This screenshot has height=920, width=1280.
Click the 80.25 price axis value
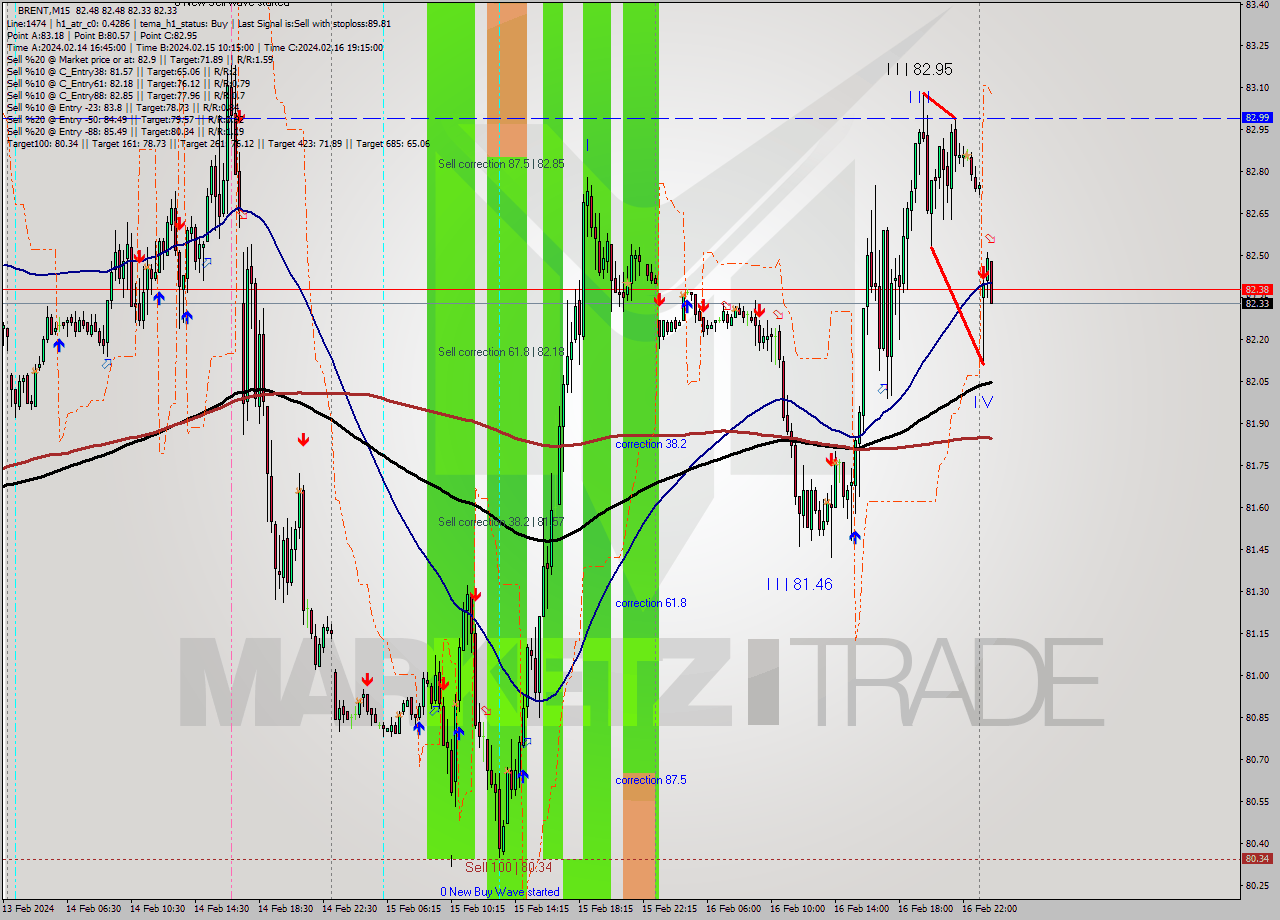coord(1256,886)
